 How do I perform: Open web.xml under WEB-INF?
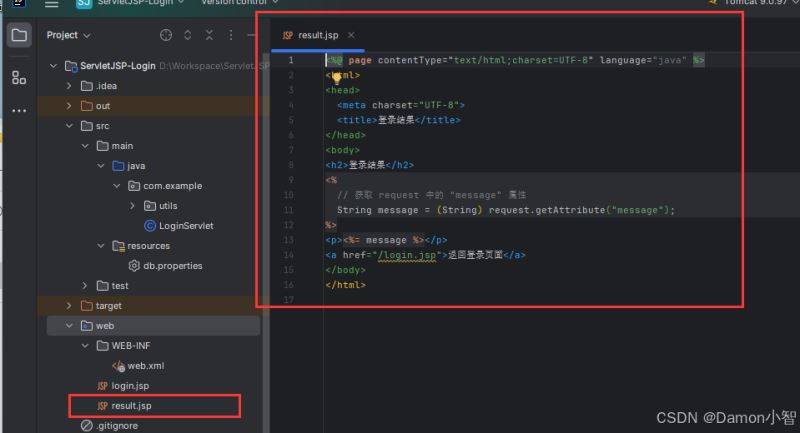click(x=145, y=366)
